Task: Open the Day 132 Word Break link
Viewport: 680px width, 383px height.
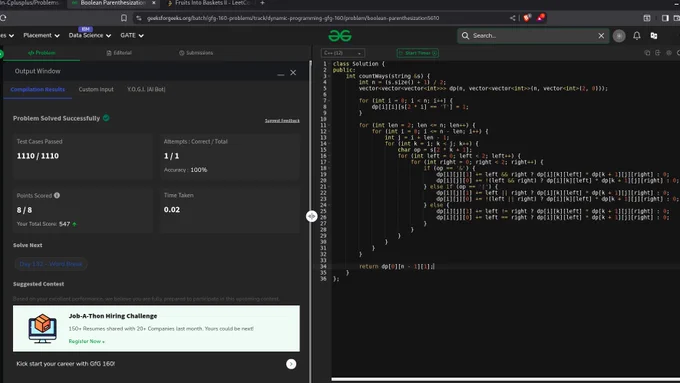Action: click(x=51, y=264)
